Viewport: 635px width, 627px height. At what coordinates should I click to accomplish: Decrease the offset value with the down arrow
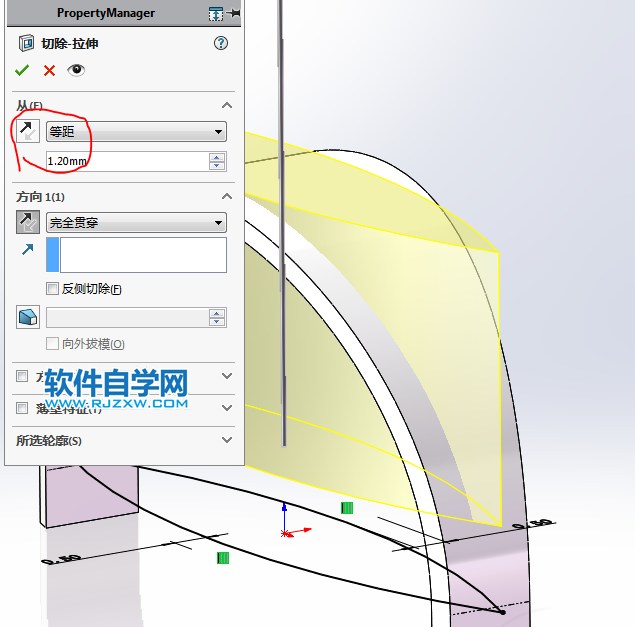217,166
